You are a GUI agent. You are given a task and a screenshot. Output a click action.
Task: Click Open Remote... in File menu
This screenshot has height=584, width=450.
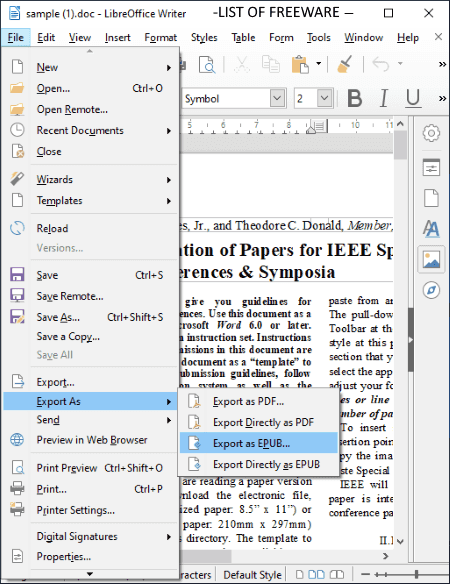(x=91, y=110)
